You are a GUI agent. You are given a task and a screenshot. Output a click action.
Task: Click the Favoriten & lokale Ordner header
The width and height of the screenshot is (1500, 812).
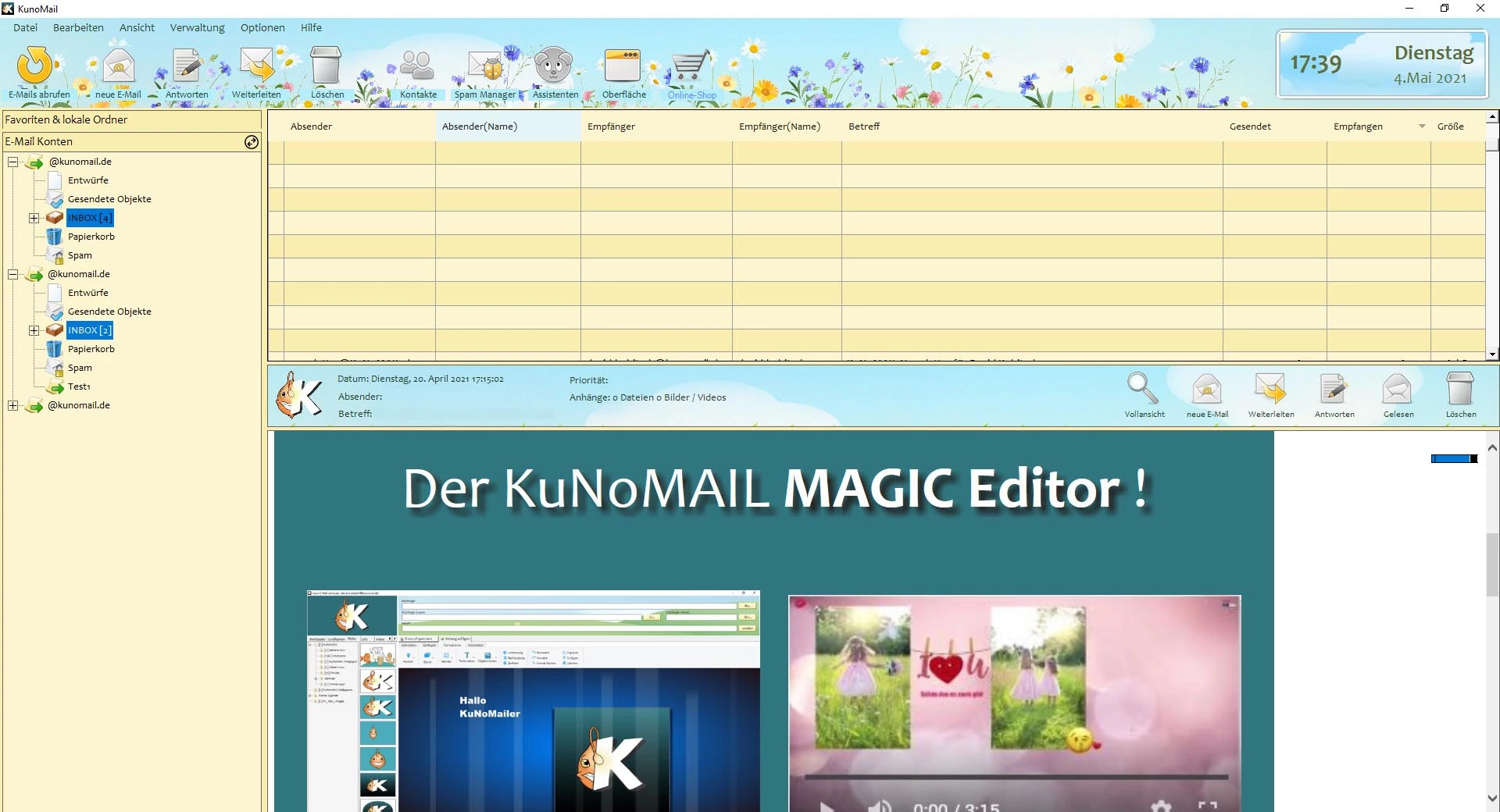point(131,120)
